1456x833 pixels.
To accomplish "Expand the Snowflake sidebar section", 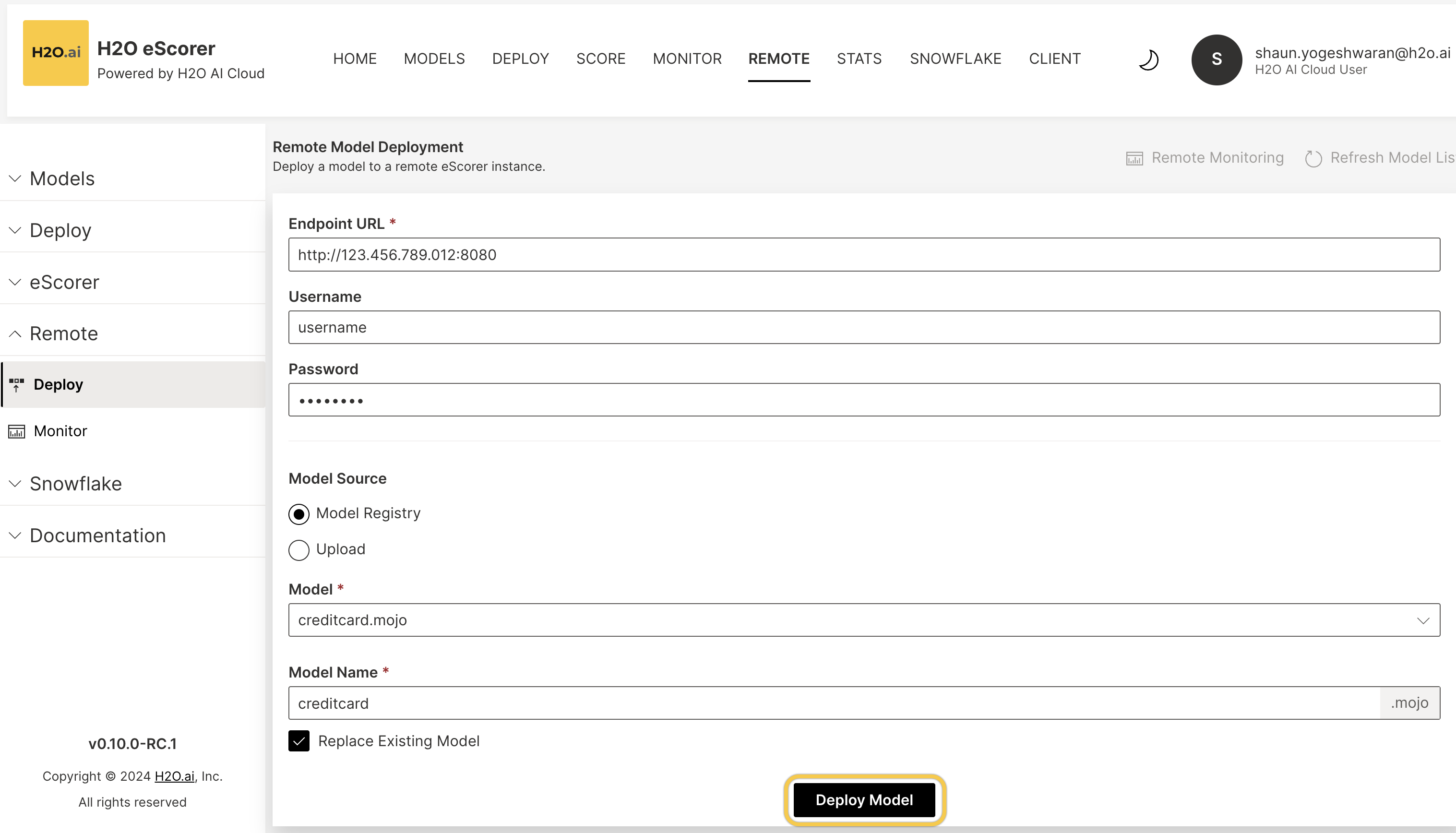I will (75, 484).
